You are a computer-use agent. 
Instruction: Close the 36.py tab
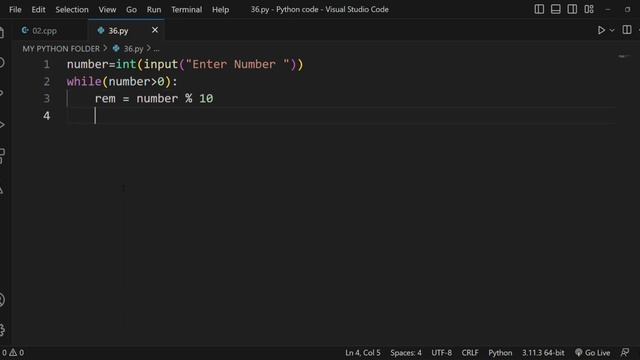pyautogui.click(x=155, y=30)
